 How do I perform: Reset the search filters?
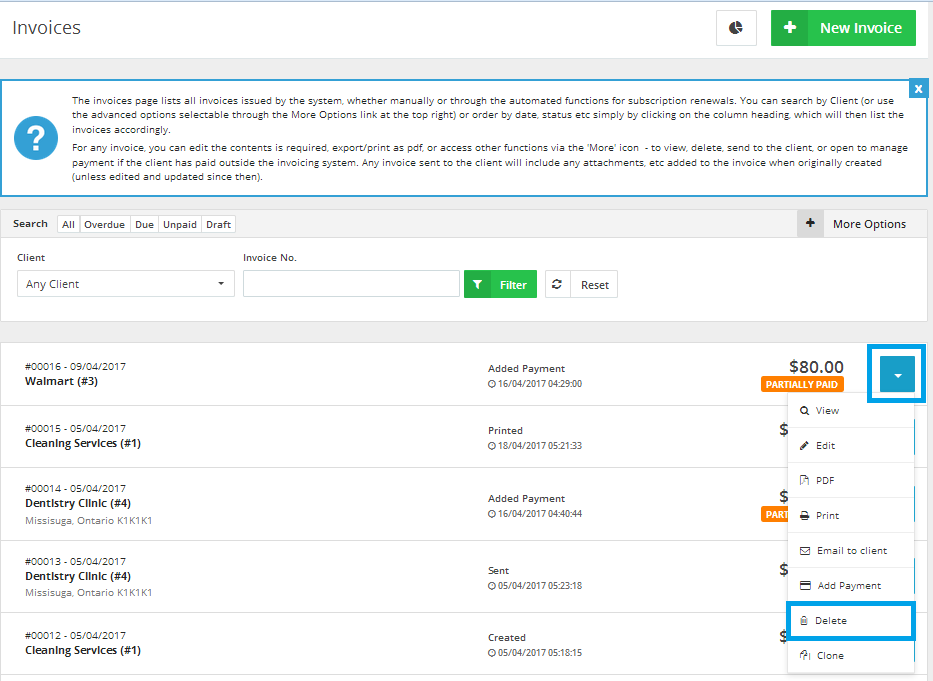tap(594, 285)
